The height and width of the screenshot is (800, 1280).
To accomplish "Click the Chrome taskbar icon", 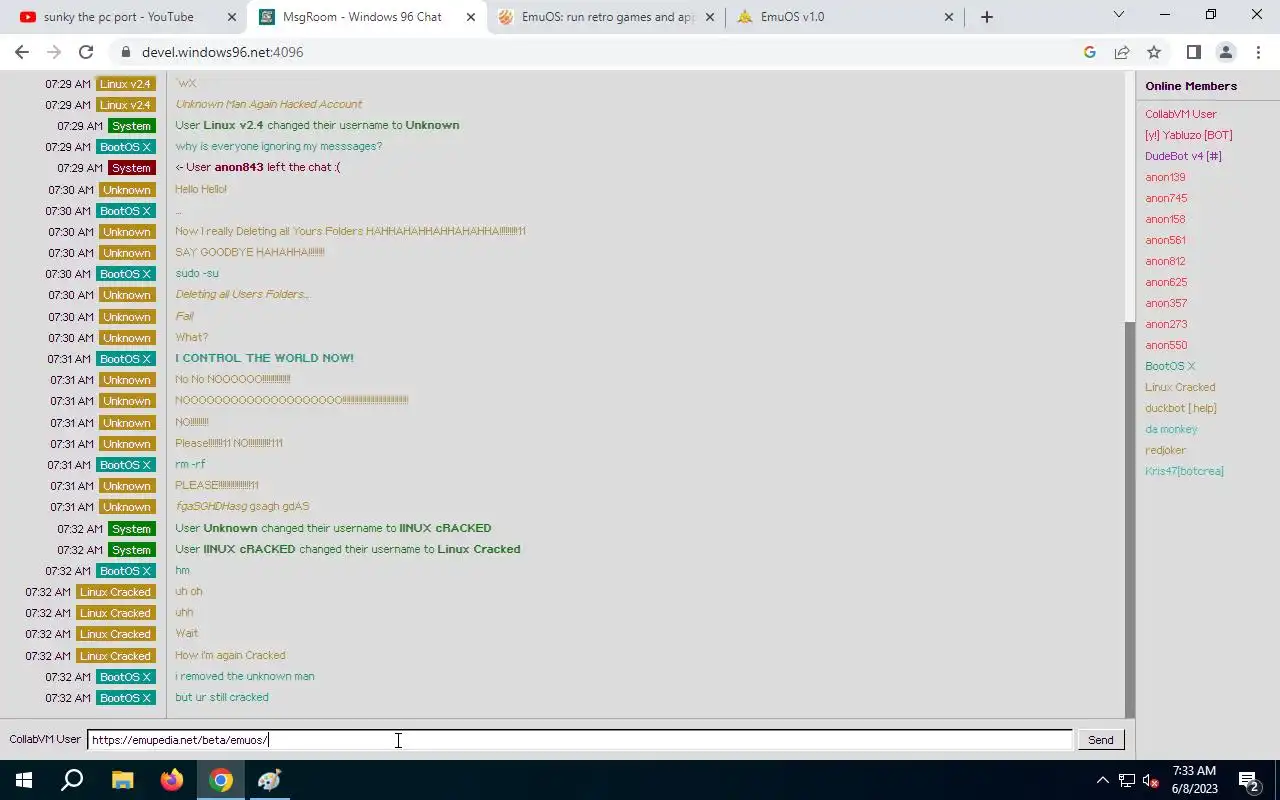I will point(221,780).
